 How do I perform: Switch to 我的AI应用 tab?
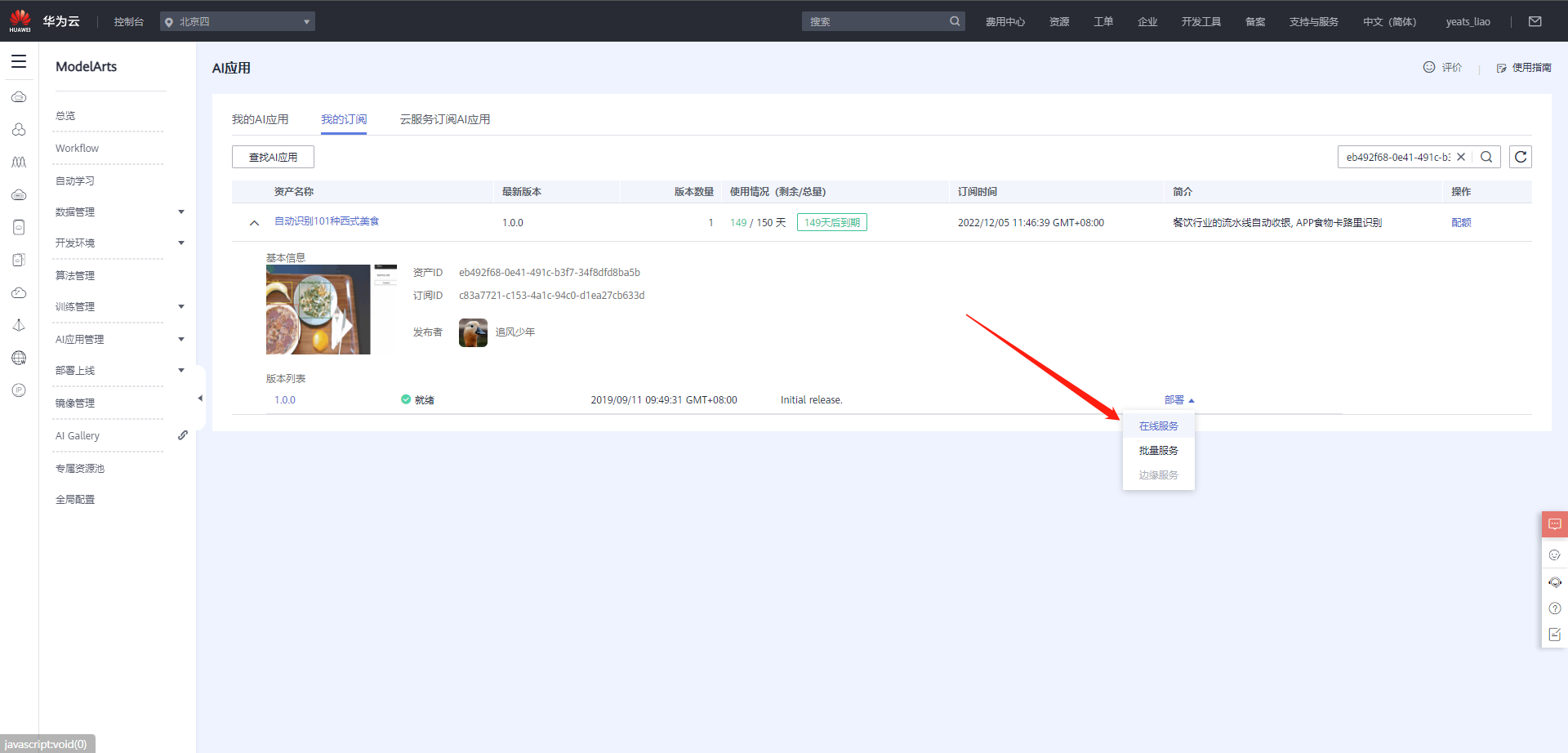coord(260,119)
